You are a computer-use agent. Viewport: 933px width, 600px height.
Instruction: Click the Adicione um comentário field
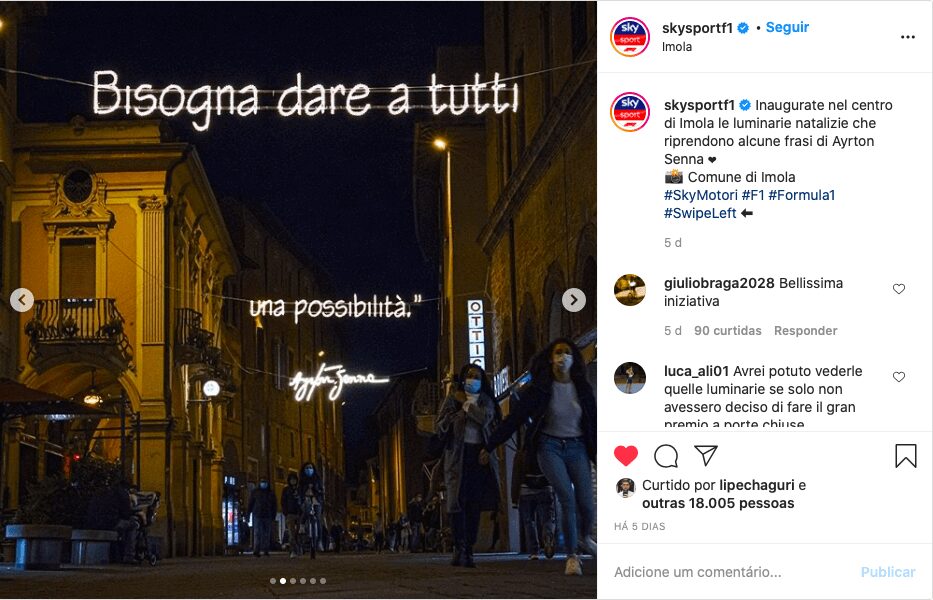(732, 572)
